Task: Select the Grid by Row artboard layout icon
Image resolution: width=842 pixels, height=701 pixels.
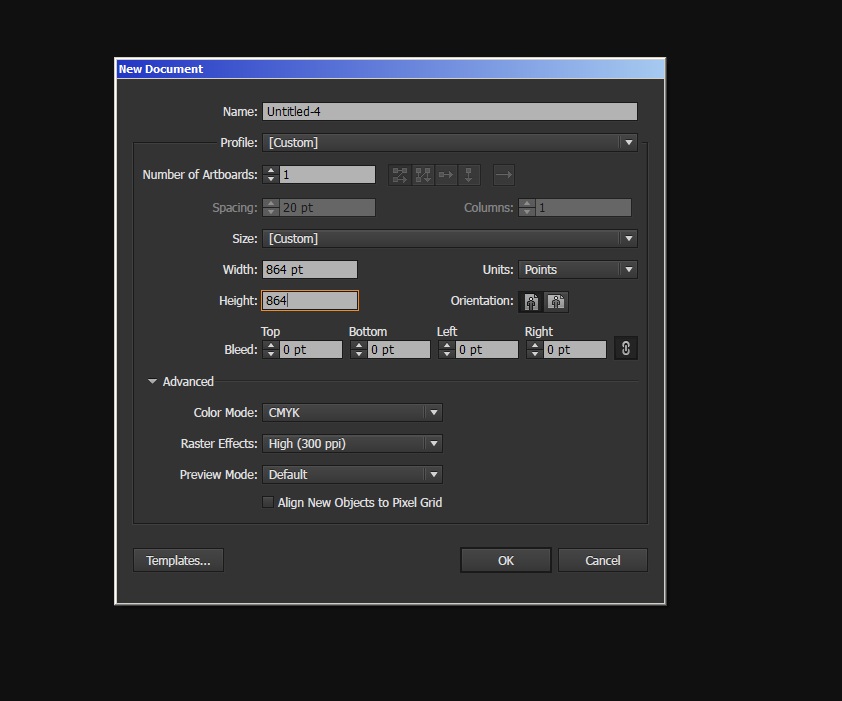Action: coord(400,175)
